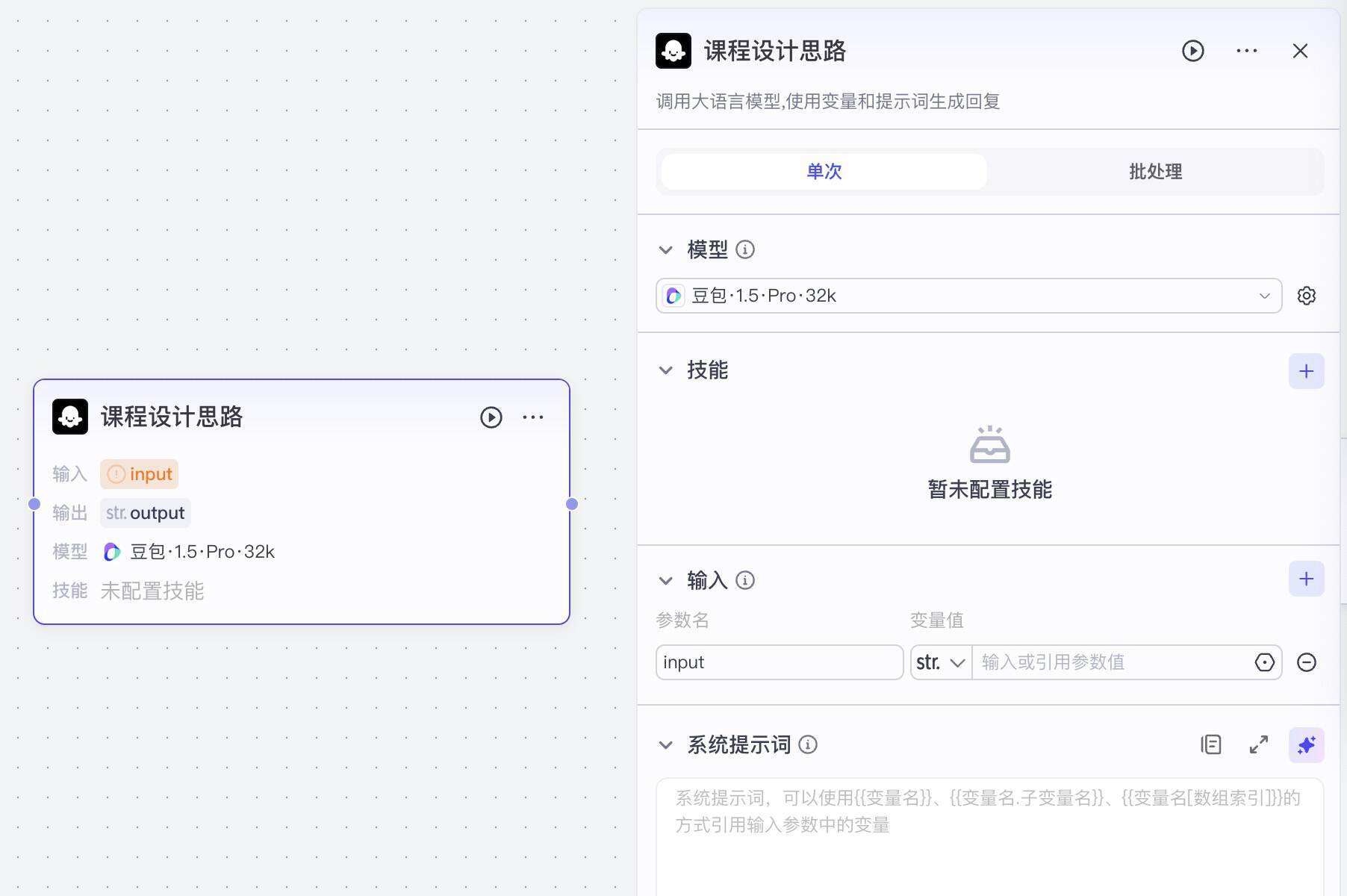Generate a prompt with the AI sparkle icon
Screen dimensions: 1347x896
tap(1306, 744)
